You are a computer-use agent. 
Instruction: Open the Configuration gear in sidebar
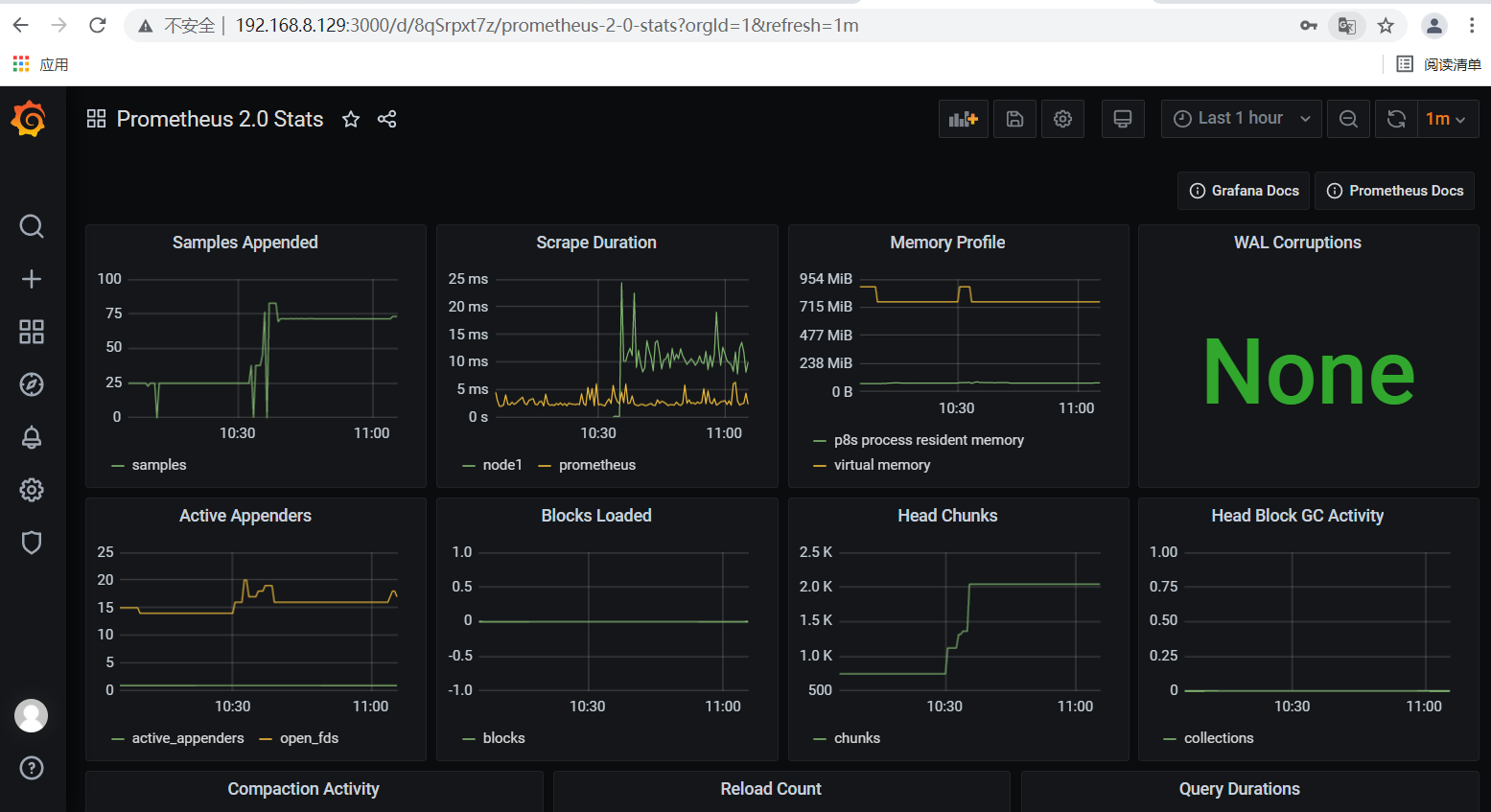[32, 490]
